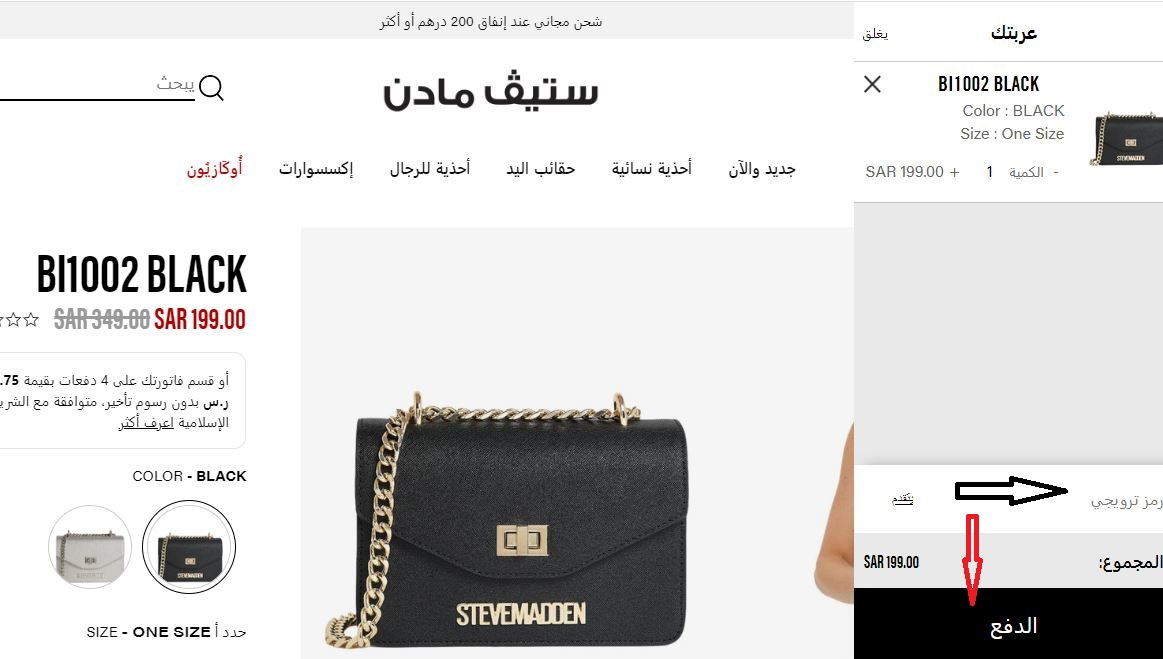The image size is (1163, 659).
Task: Open the حقائب اليد menu
Action: coord(541,169)
